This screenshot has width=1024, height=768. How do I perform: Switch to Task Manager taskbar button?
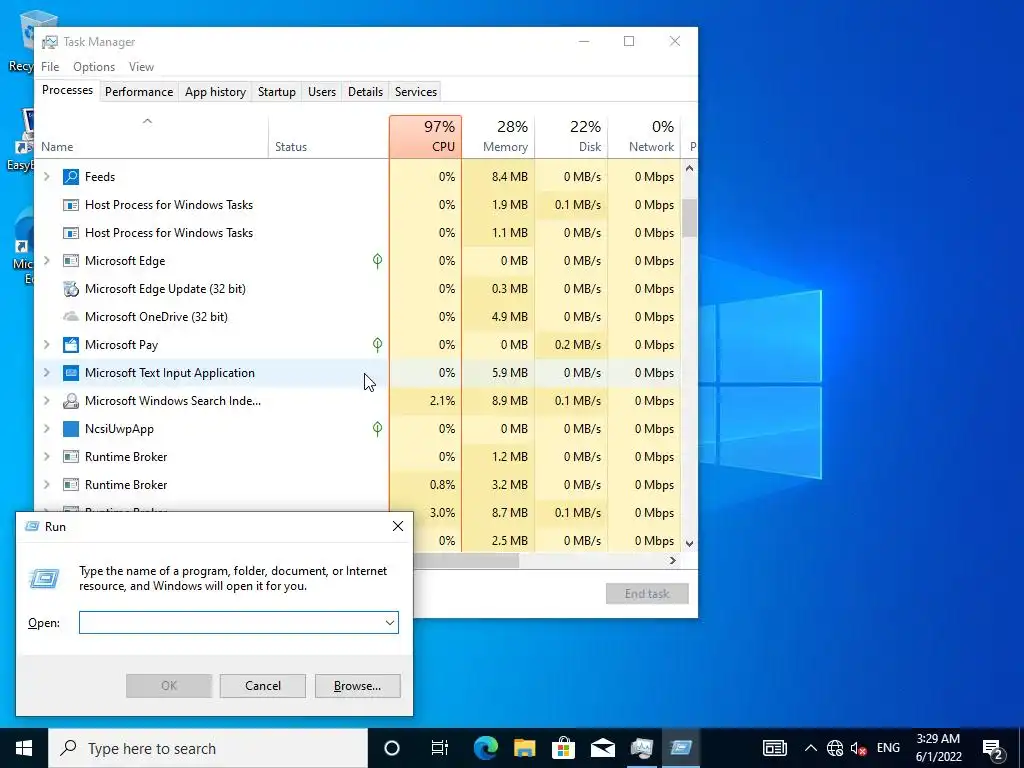[642, 748]
